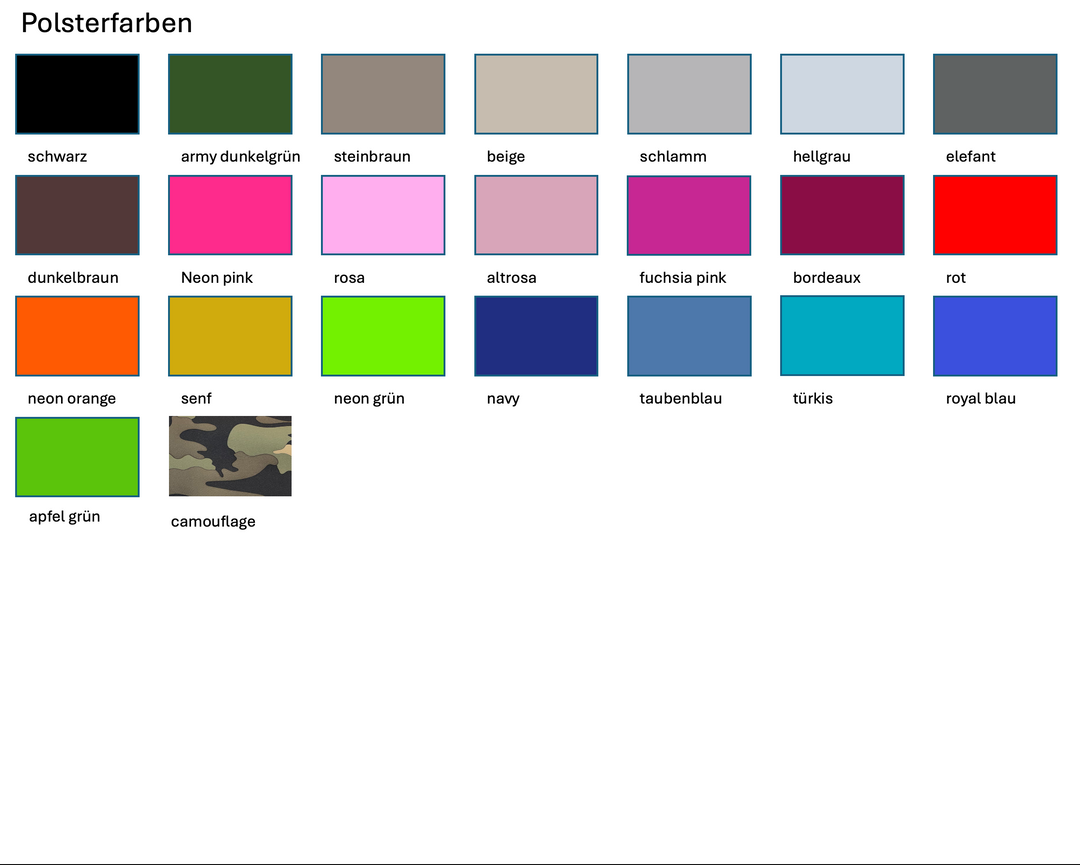The image size is (1080, 865).
Task: Click the 'apfel grün' label
Action: click(65, 517)
